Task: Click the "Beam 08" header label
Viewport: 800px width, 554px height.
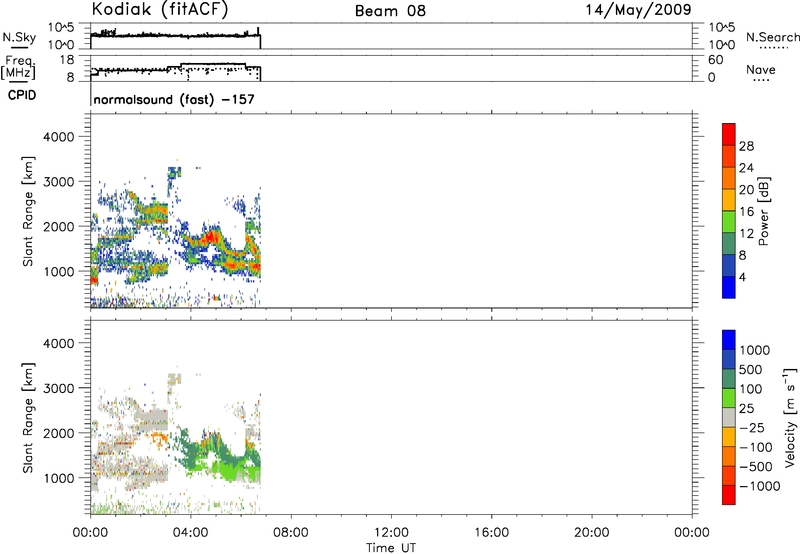Action: (x=390, y=11)
